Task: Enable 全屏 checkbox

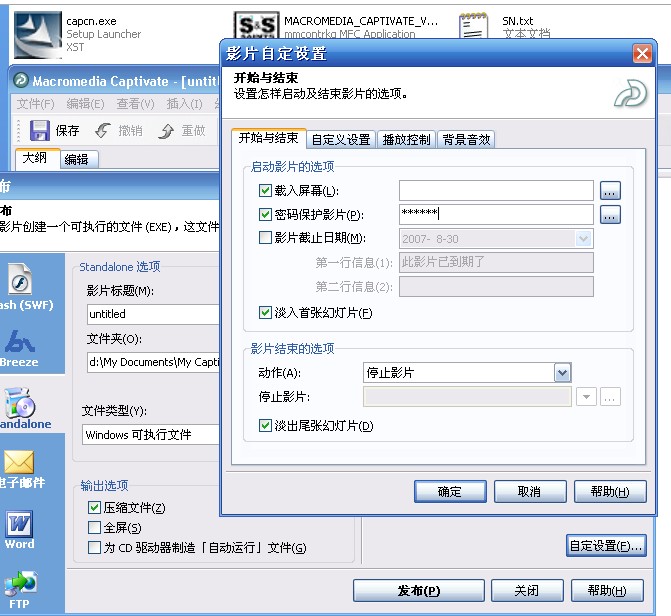Action: 94,527
